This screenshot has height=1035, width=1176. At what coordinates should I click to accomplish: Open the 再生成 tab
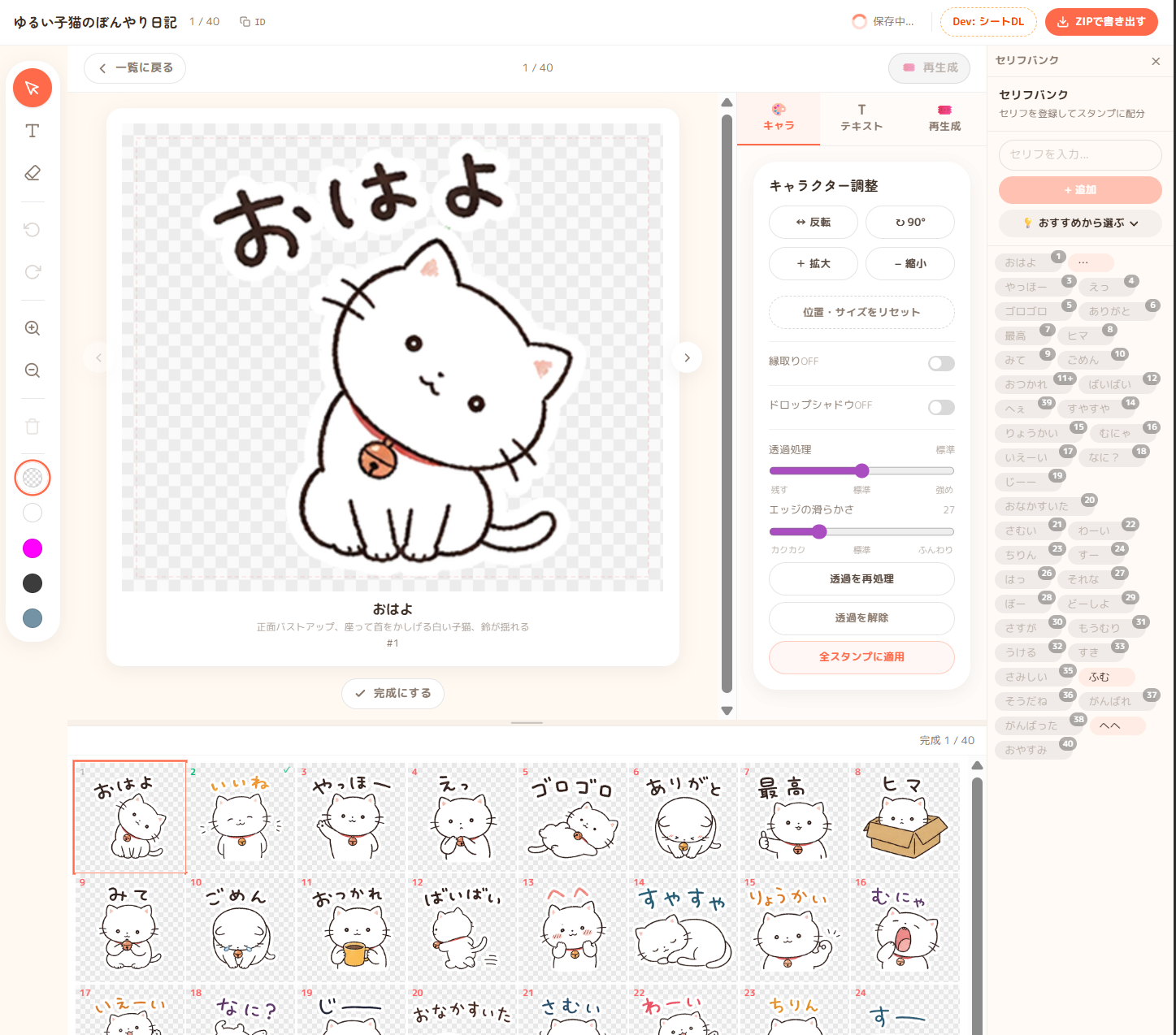coord(944,119)
